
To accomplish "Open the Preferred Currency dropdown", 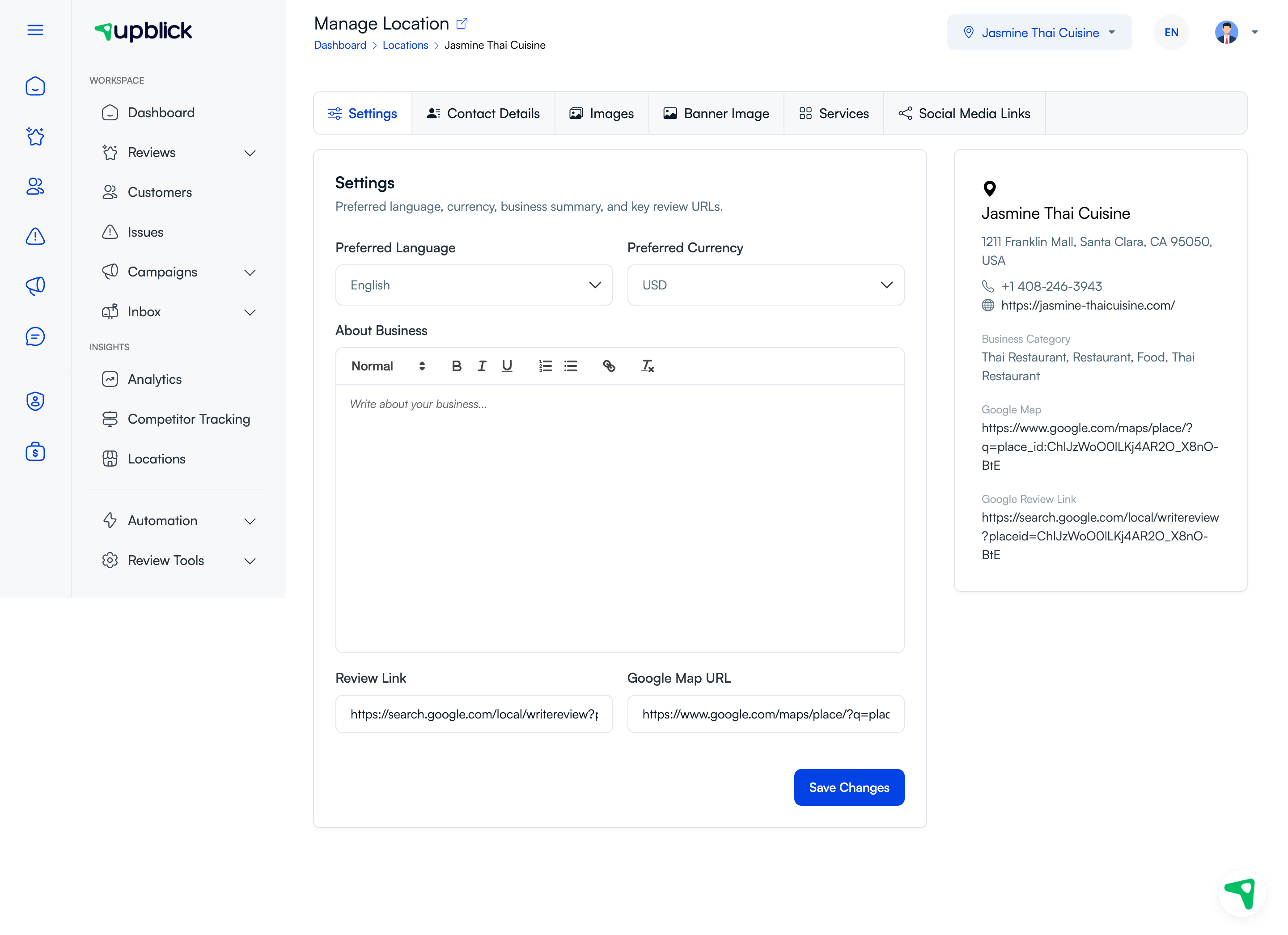I will (766, 285).
